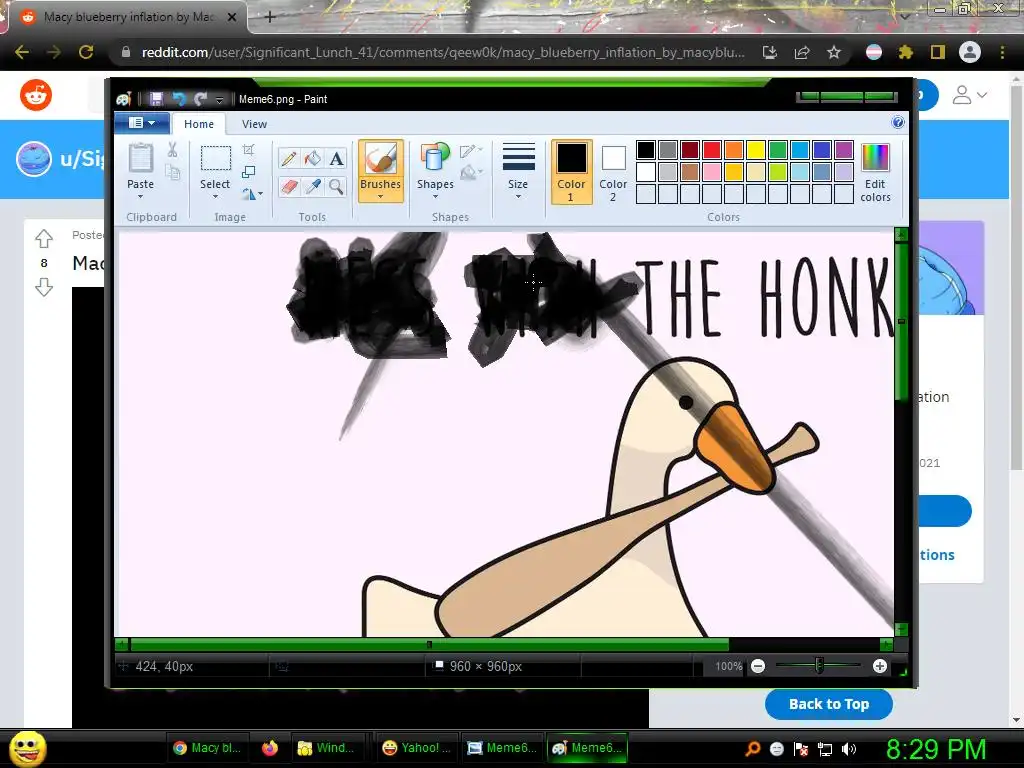The image size is (1024, 768).
Task: Click zoom out minus button in status bar
Action: [x=758, y=666]
